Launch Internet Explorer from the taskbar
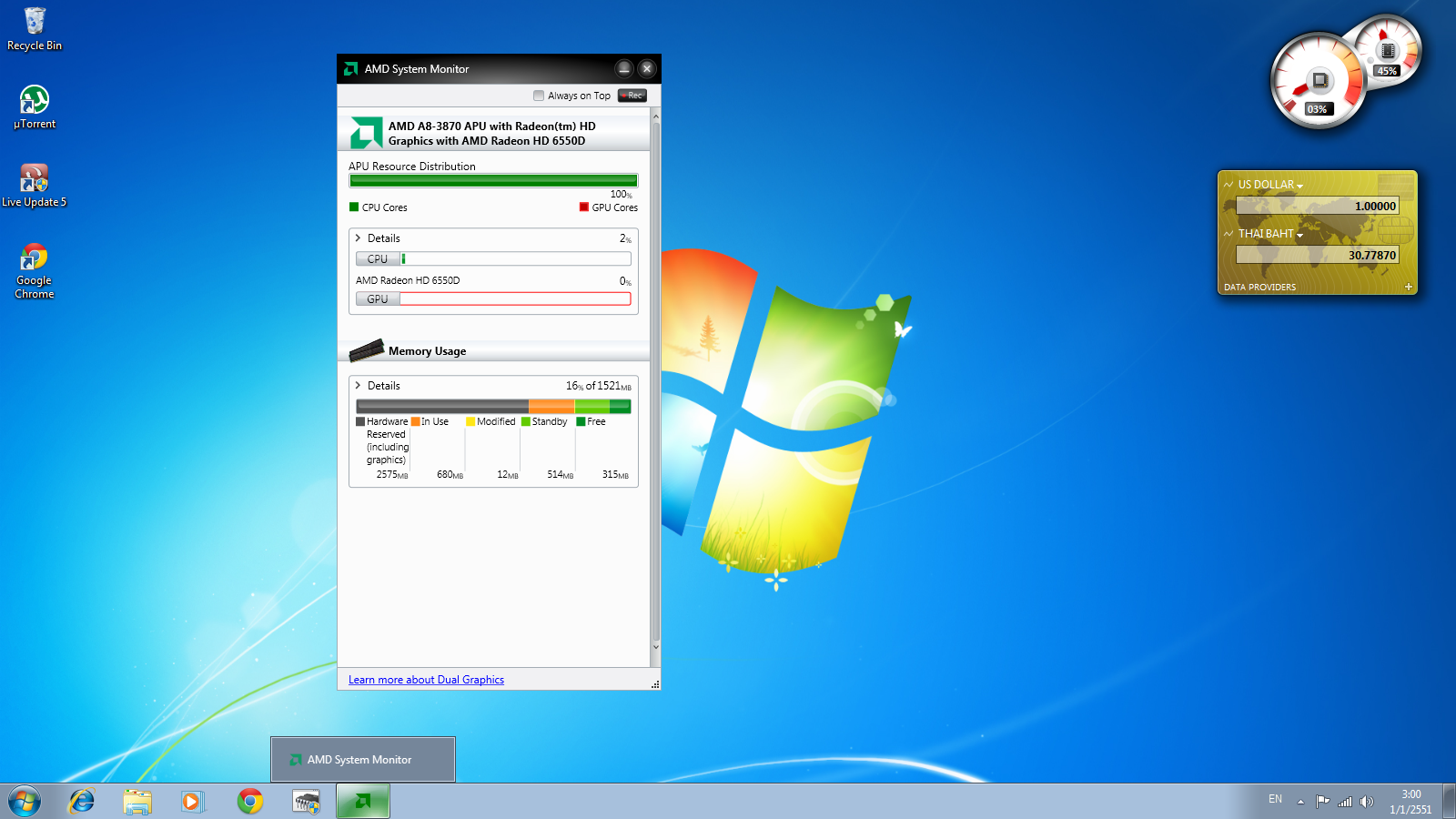This screenshot has height=819, width=1456. 82,802
